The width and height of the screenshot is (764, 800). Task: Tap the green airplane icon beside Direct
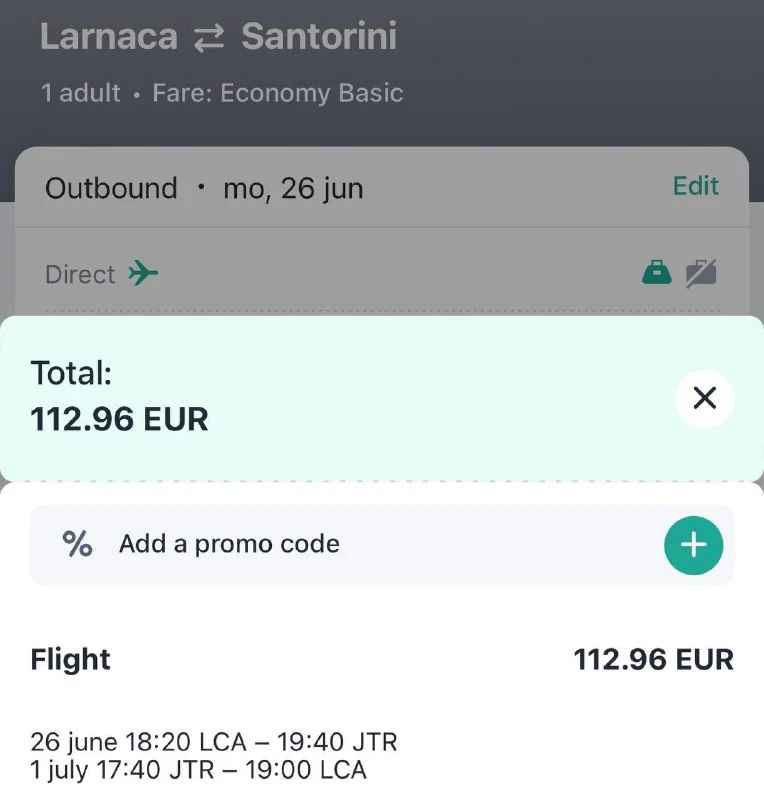(x=143, y=273)
